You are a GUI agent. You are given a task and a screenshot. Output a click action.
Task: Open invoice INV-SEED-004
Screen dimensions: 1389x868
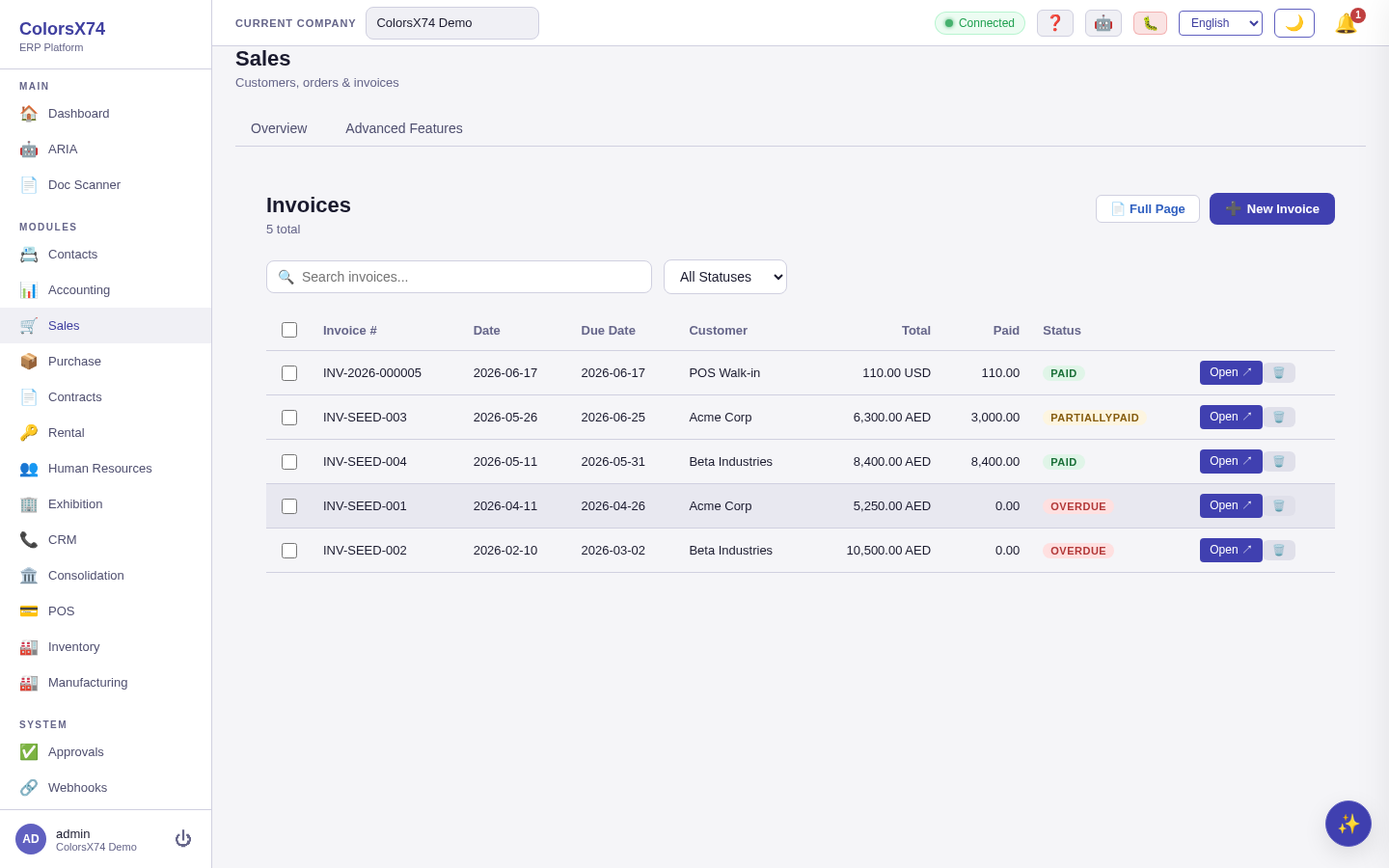[1231, 461]
